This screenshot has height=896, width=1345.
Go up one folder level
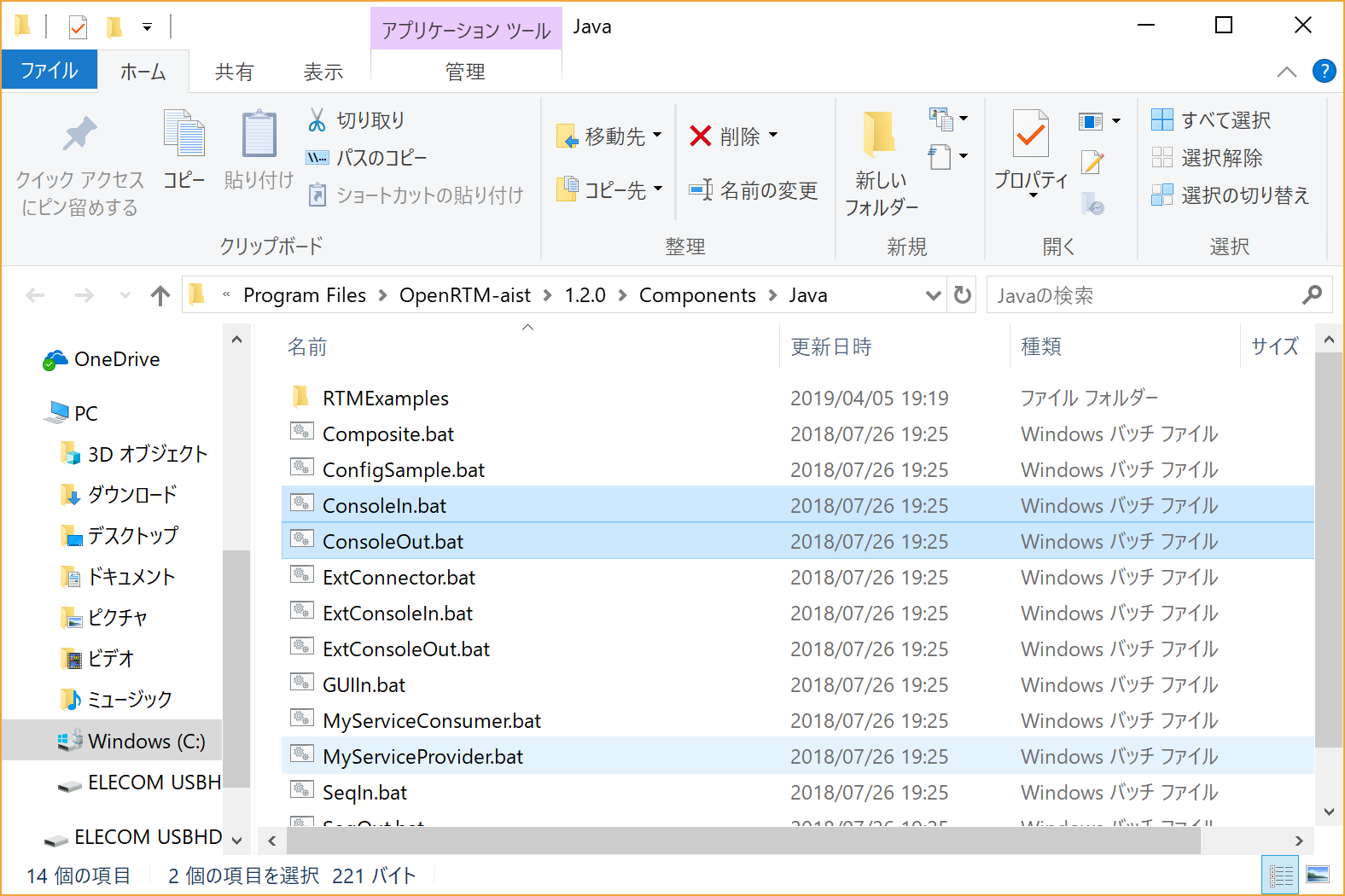(160, 295)
